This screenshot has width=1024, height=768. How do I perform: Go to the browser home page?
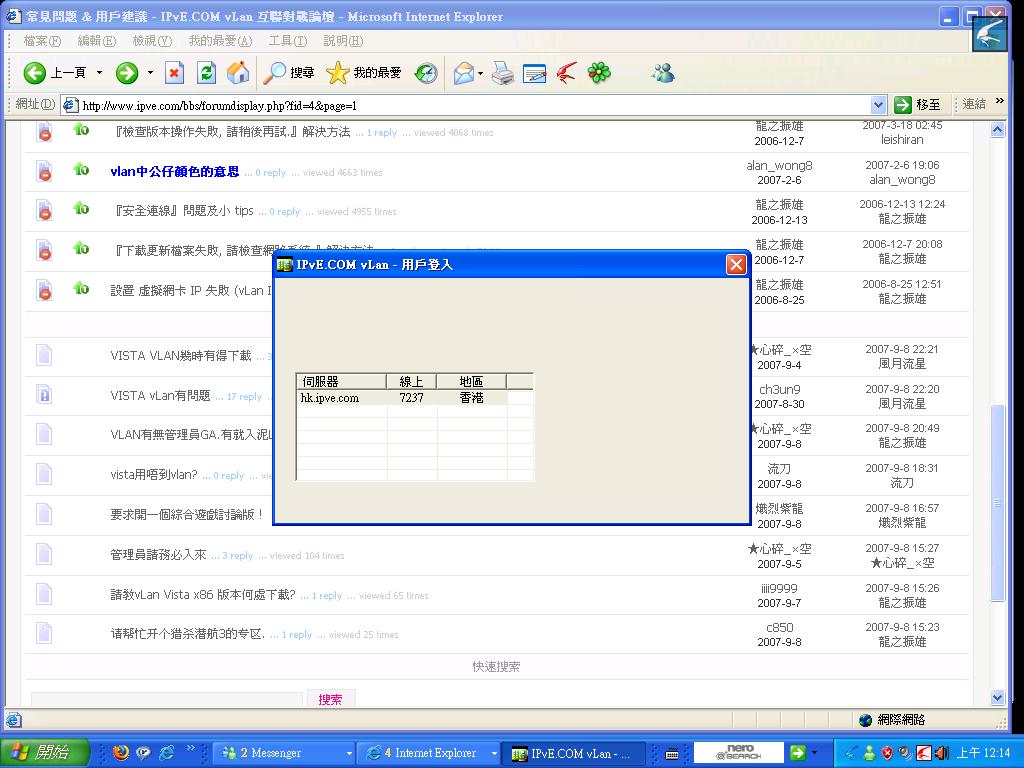(x=237, y=73)
